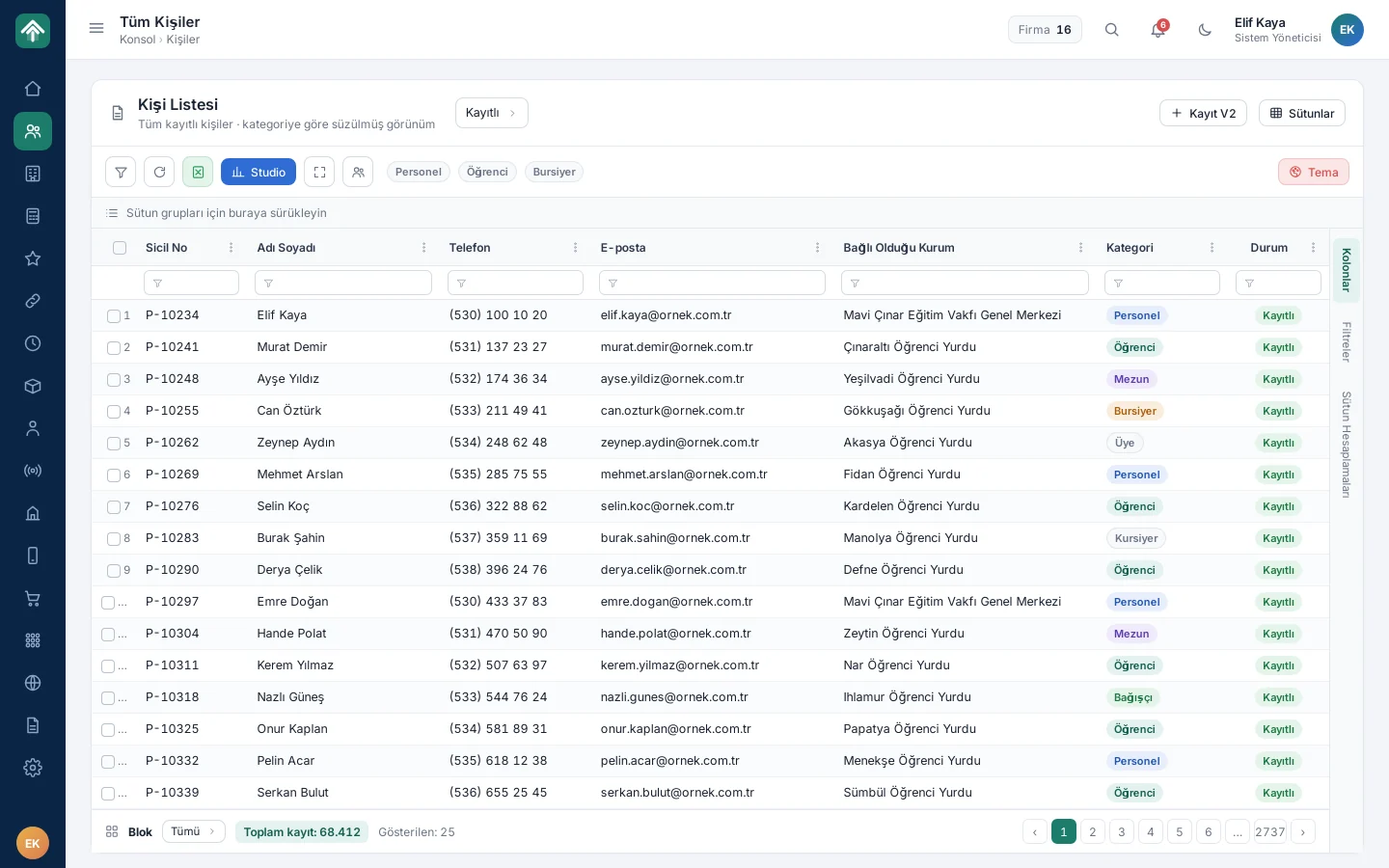
Task: Open the notifications bell
Action: (1158, 30)
